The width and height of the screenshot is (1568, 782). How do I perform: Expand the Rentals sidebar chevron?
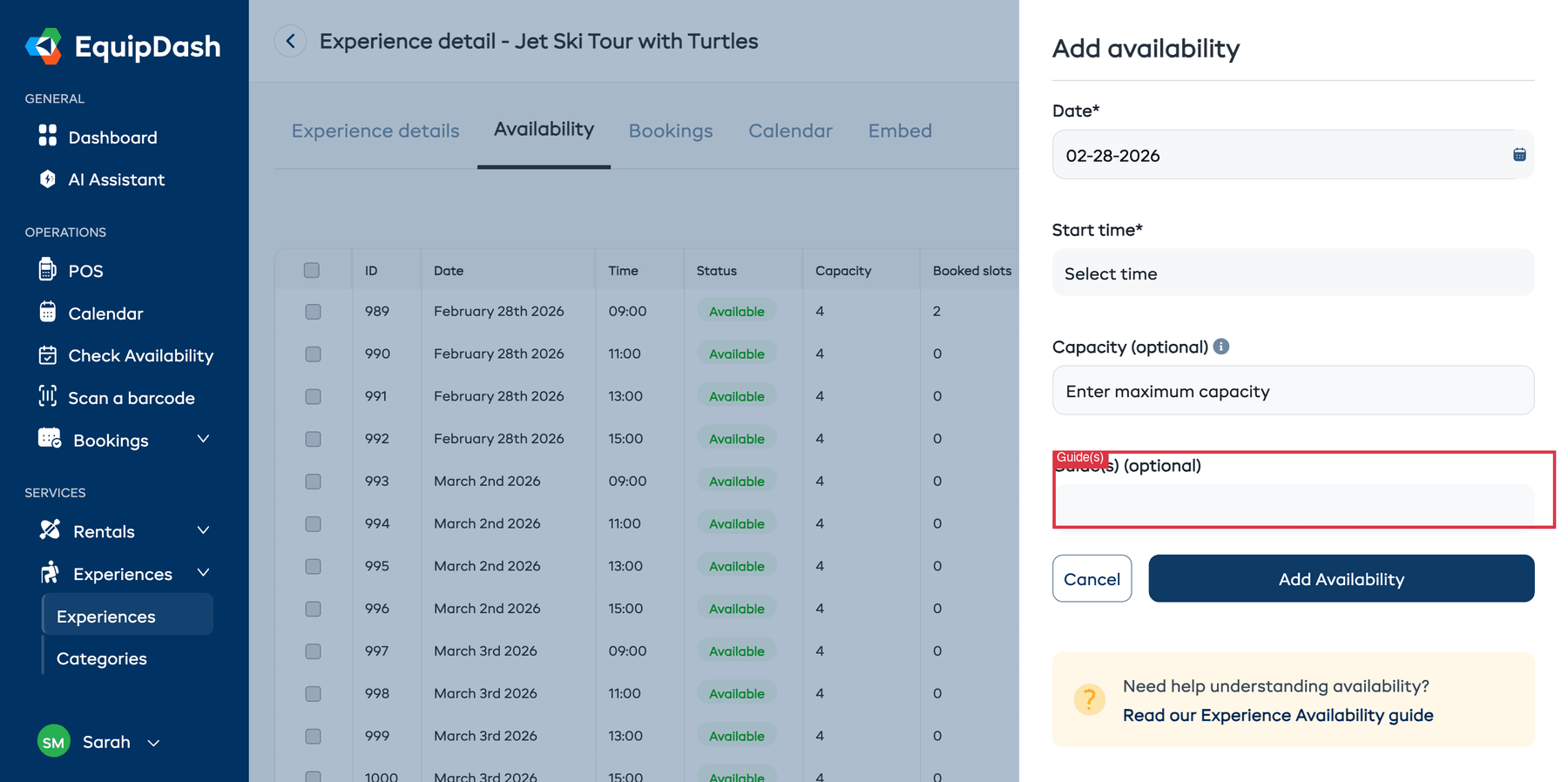click(x=203, y=530)
